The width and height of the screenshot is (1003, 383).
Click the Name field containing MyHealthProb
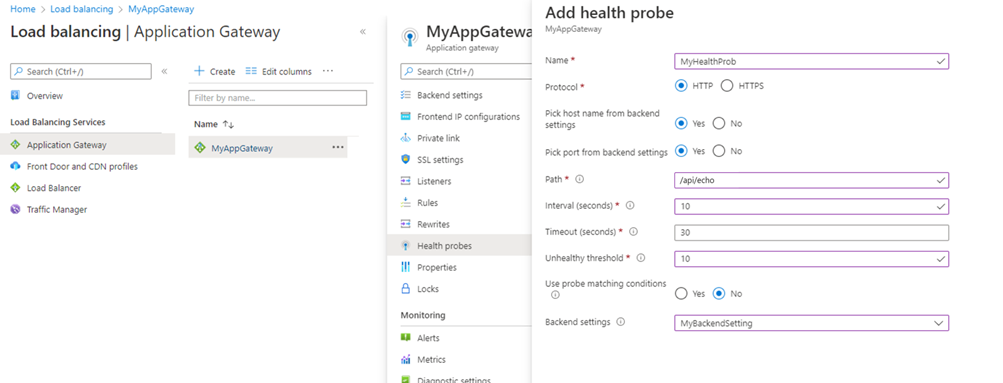811,61
